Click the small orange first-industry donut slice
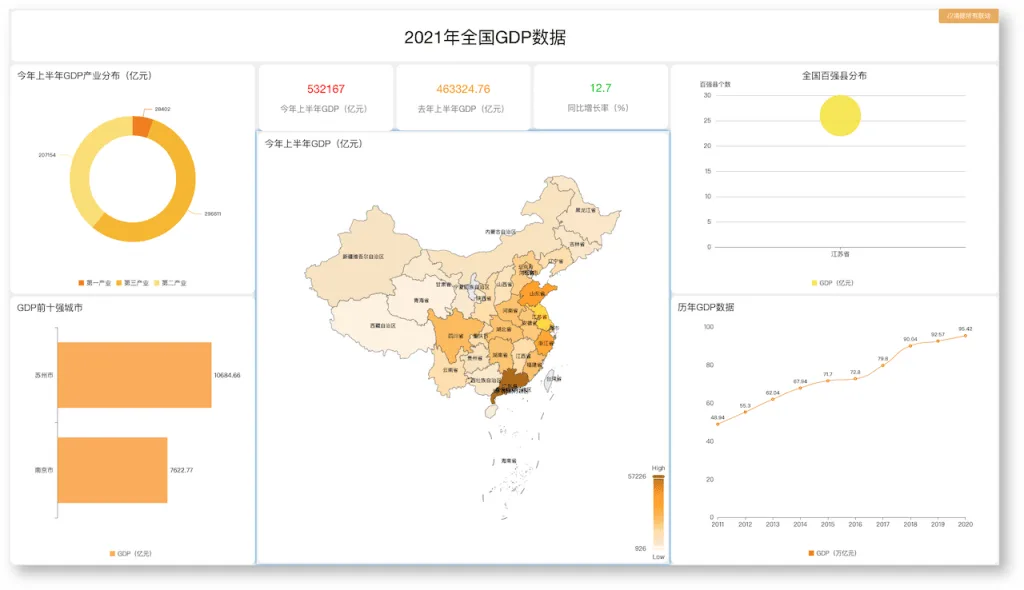 142,126
